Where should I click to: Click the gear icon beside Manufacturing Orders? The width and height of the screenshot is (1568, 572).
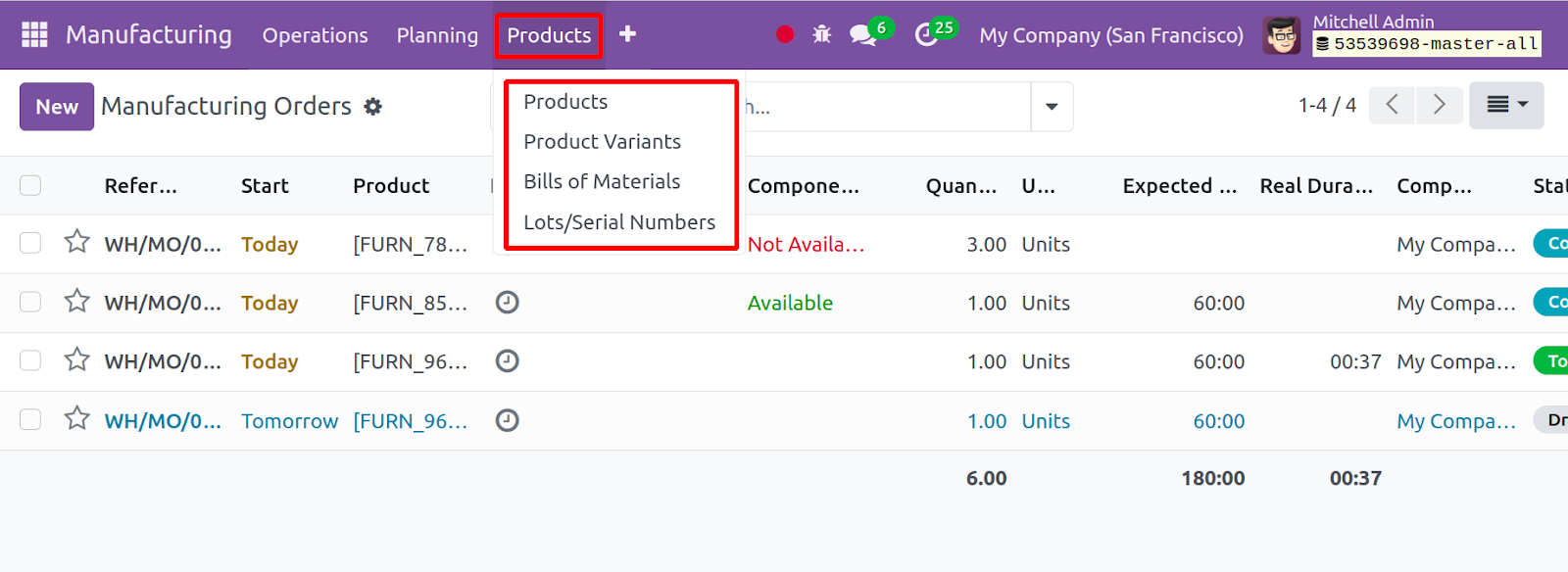pos(372,107)
